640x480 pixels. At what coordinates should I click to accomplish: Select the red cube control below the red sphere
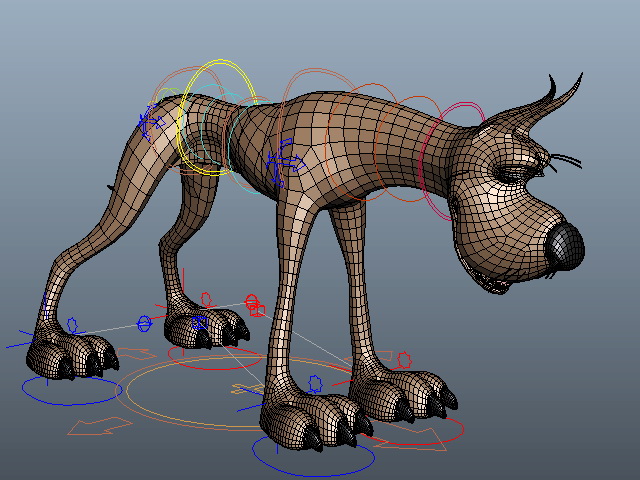(258, 311)
